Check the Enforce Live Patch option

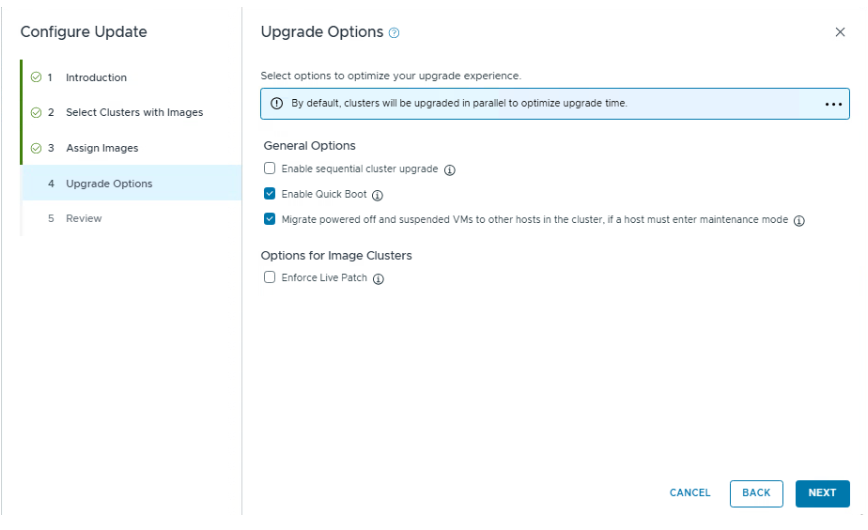[x=269, y=278]
